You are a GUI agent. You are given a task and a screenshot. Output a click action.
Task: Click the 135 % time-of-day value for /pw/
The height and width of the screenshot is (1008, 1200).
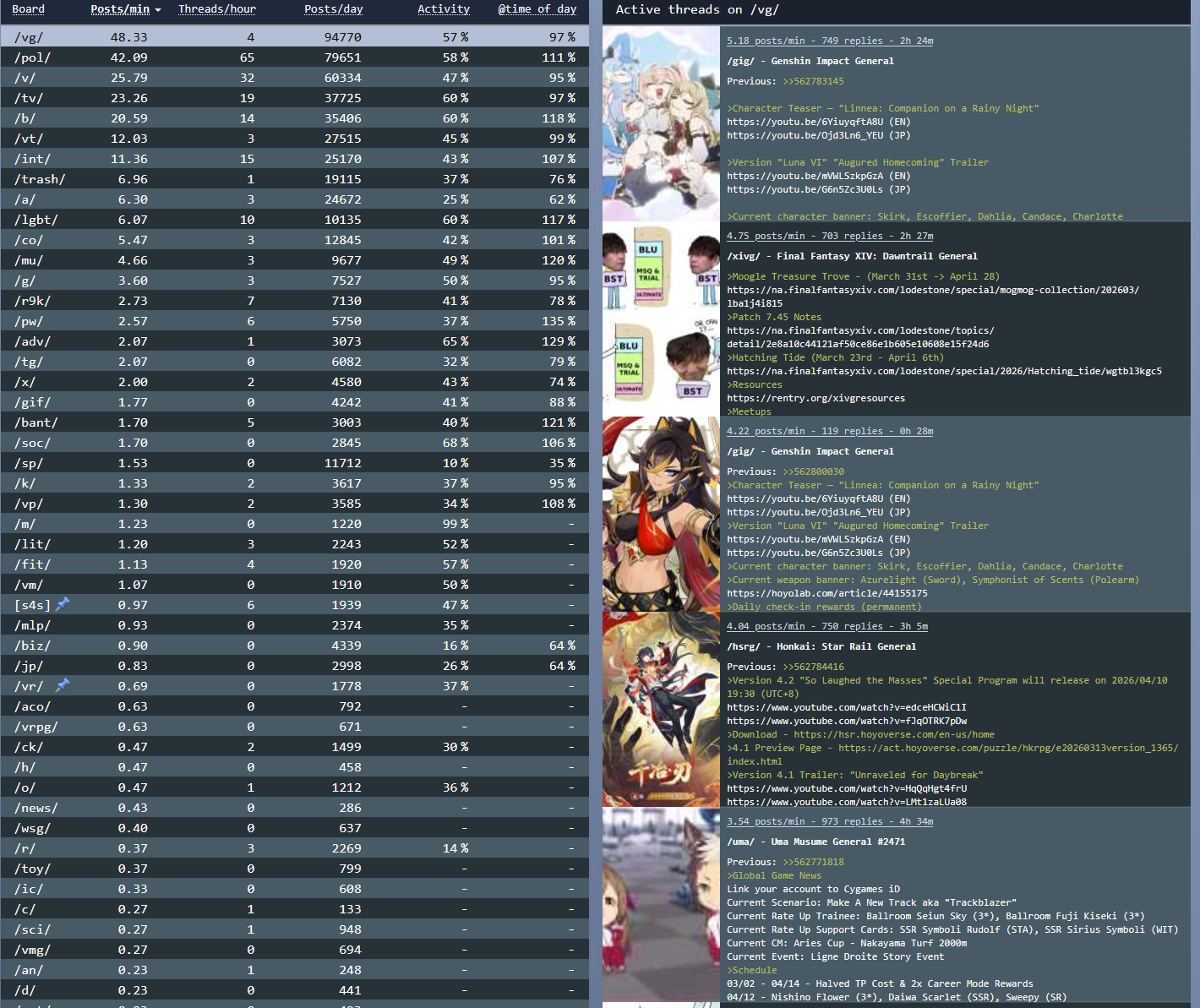tap(559, 321)
